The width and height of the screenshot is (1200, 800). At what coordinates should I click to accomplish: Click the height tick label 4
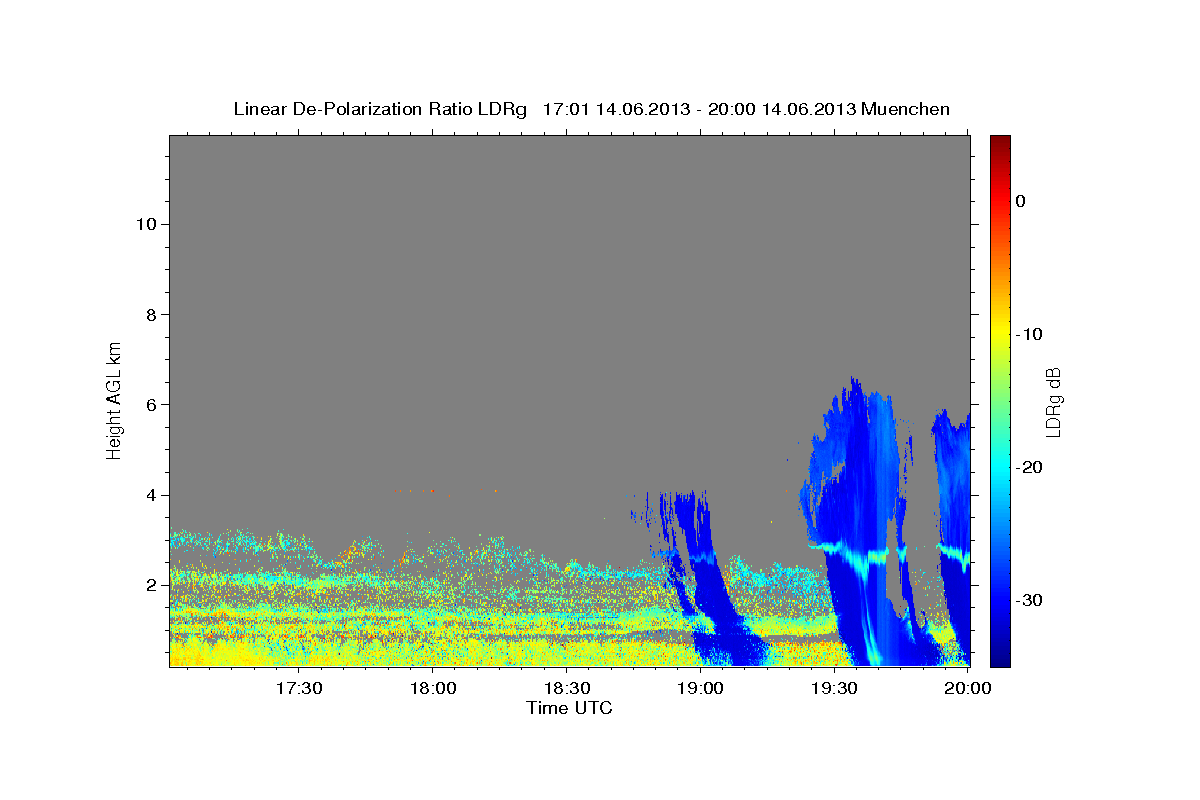[150, 495]
